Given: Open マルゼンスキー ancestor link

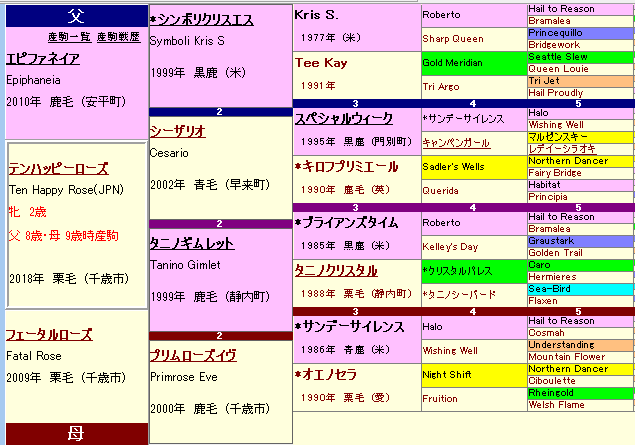Looking at the screenshot, I should coord(558,137).
